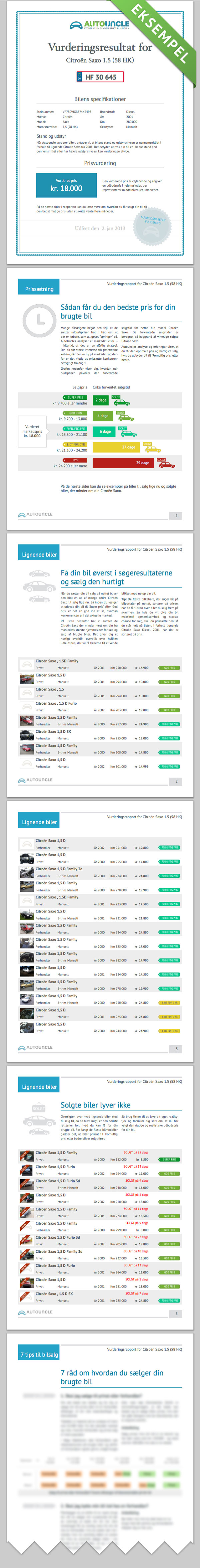Click the HF 30 645 license plate field
Viewport: 200px width, 1568px height.
[100, 77]
